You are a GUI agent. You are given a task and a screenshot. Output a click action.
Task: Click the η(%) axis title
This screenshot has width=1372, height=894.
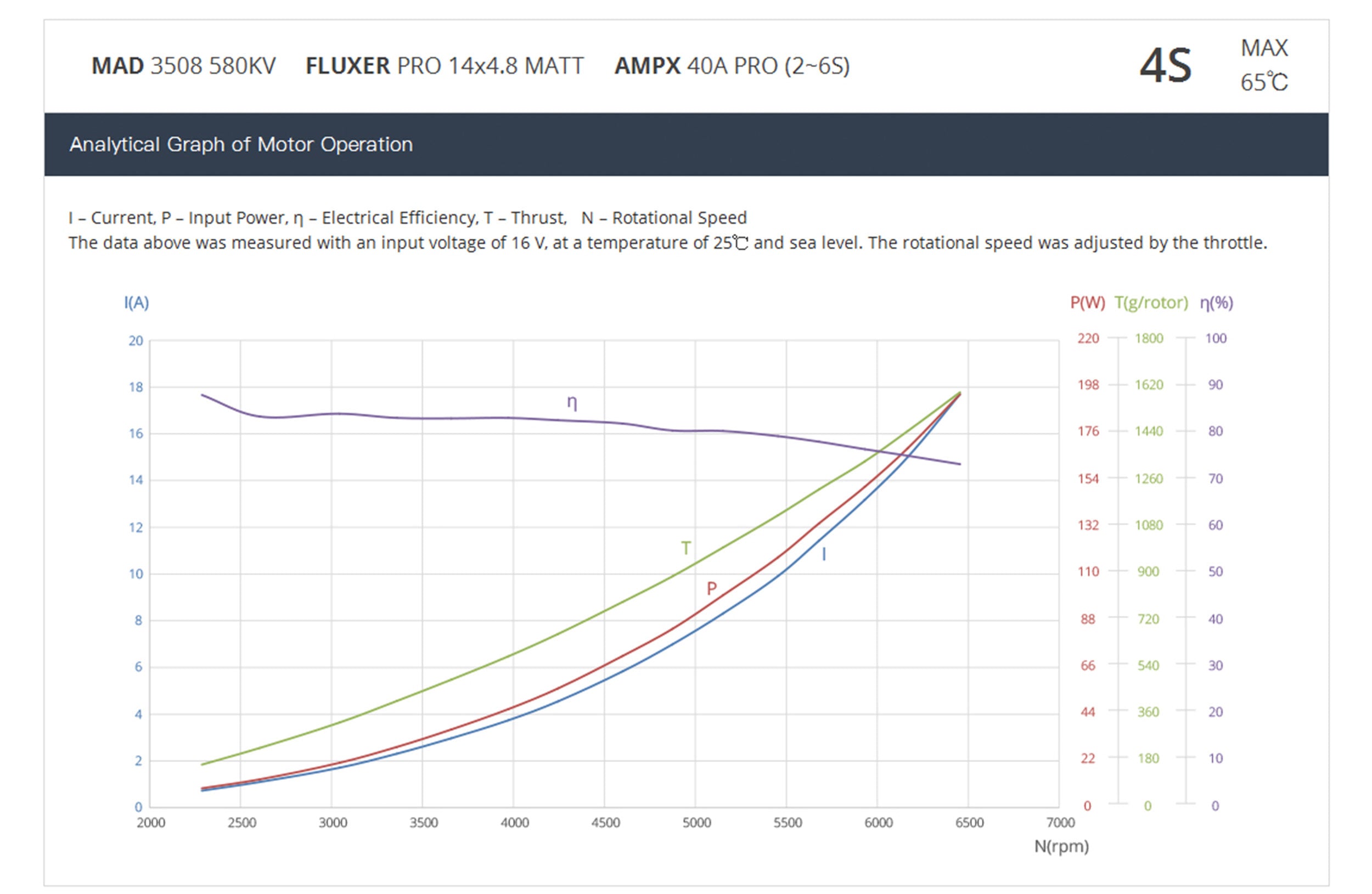point(1216,302)
